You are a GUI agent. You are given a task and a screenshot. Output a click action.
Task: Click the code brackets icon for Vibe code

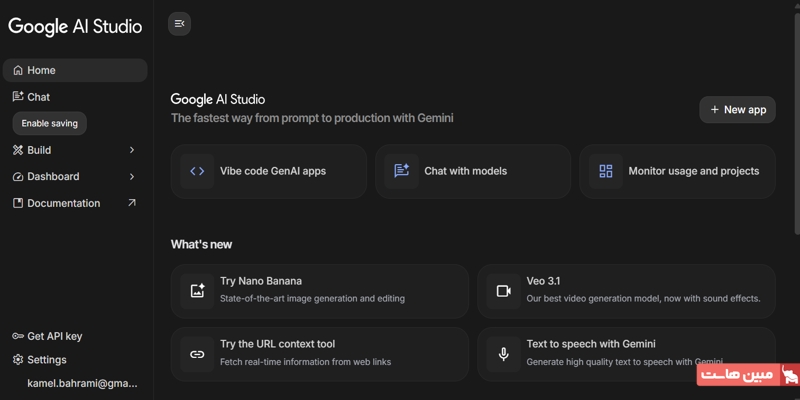point(197,171)
